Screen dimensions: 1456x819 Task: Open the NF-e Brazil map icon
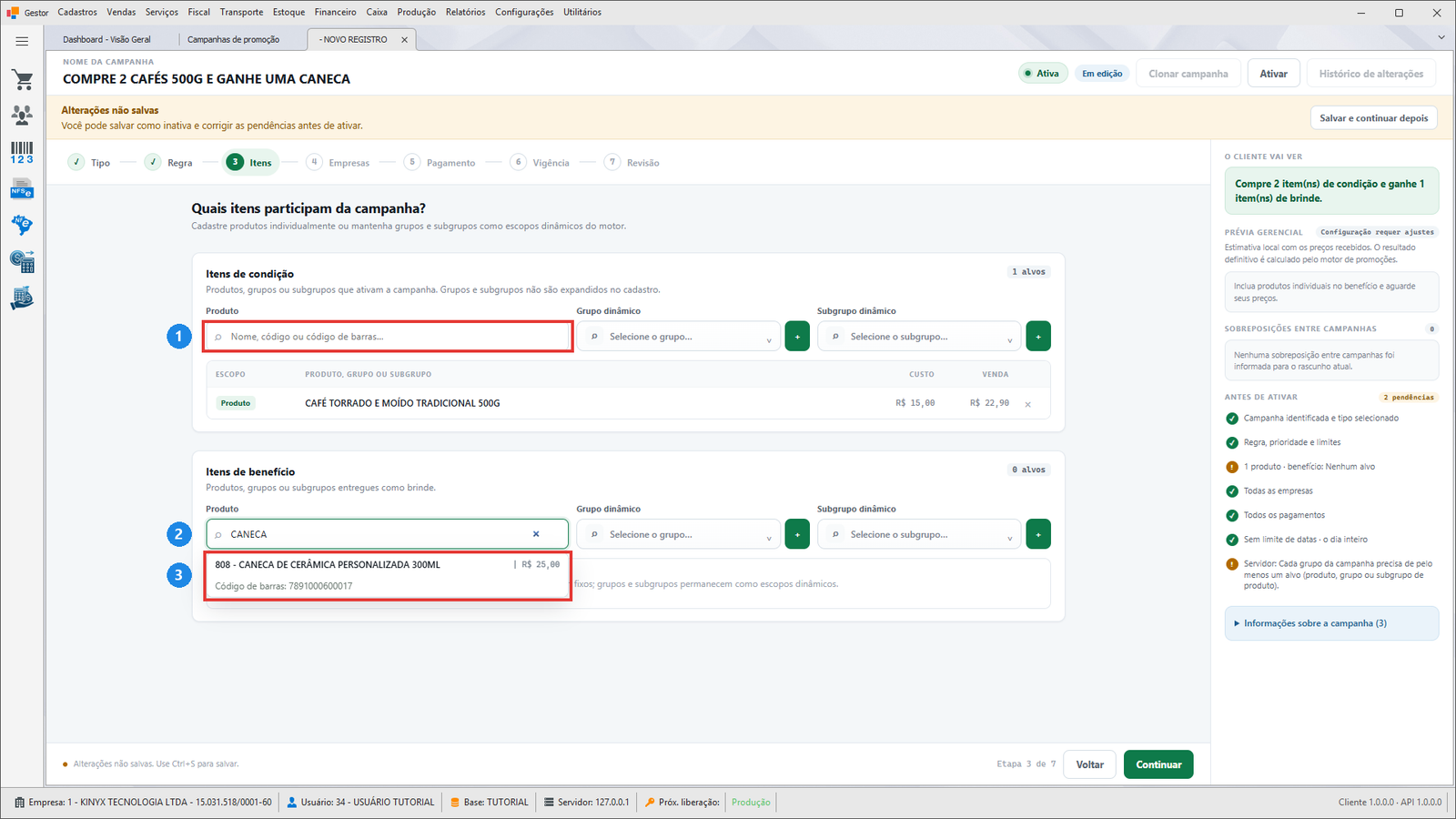(22, 225)
